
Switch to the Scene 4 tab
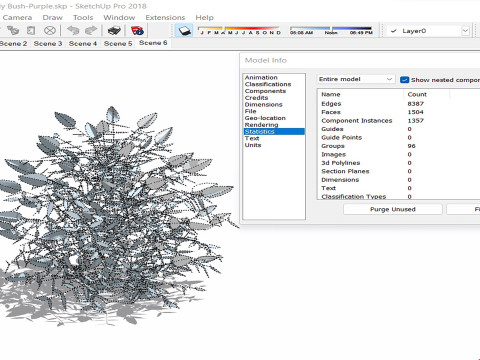[83, 43]
